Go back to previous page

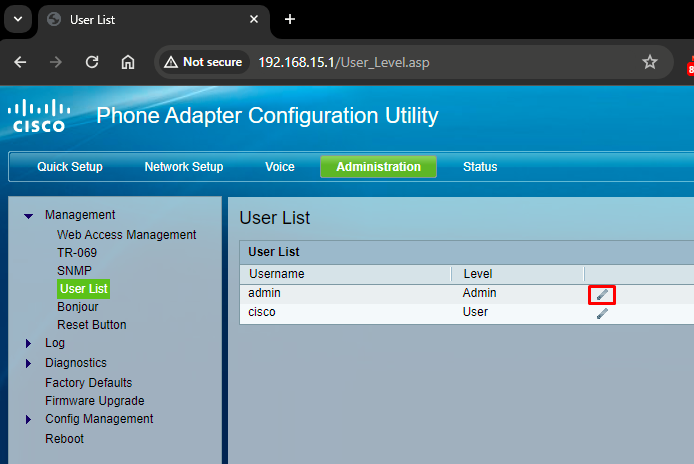[20, 62]
